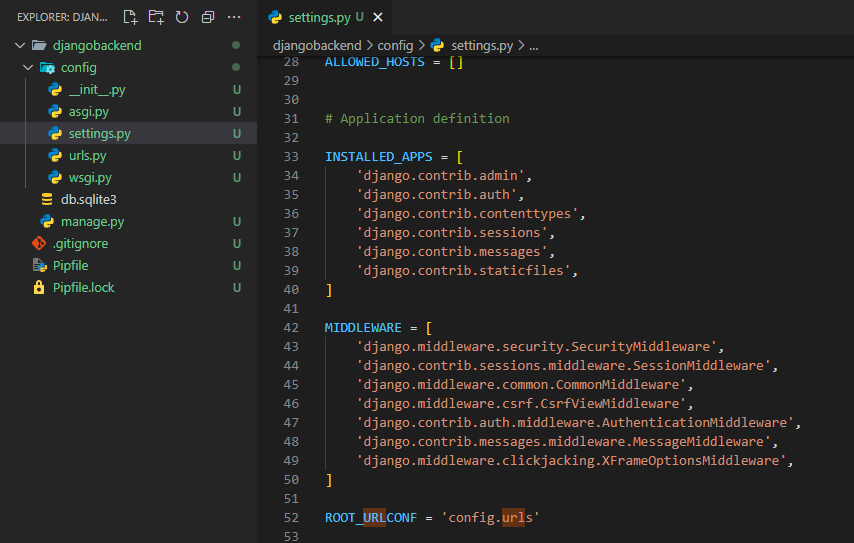Open Pipfile.lock from the Explorer
854x543 pixels.
point(83,288)
